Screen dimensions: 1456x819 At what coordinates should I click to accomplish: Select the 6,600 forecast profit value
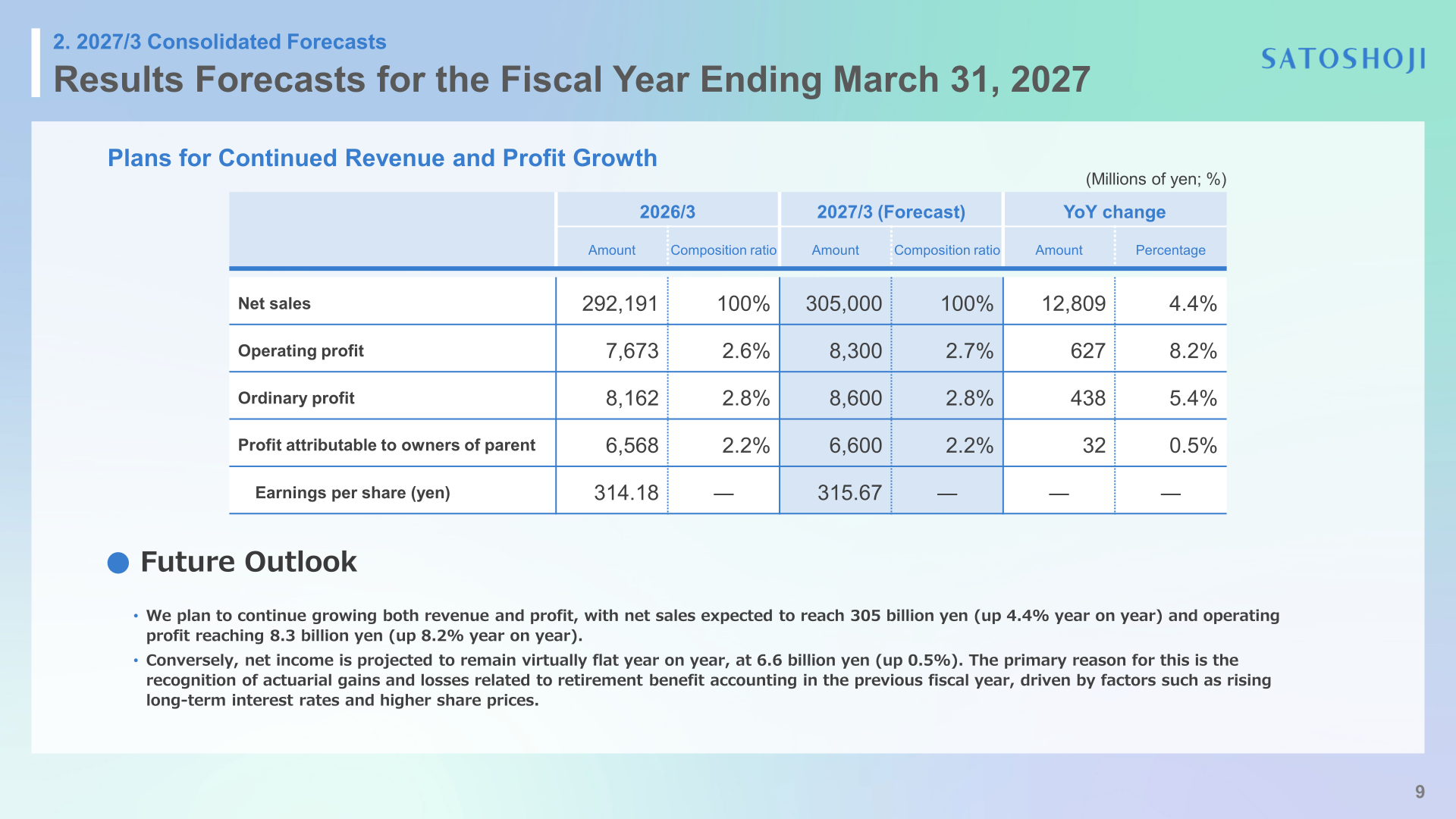click(855, 445)
